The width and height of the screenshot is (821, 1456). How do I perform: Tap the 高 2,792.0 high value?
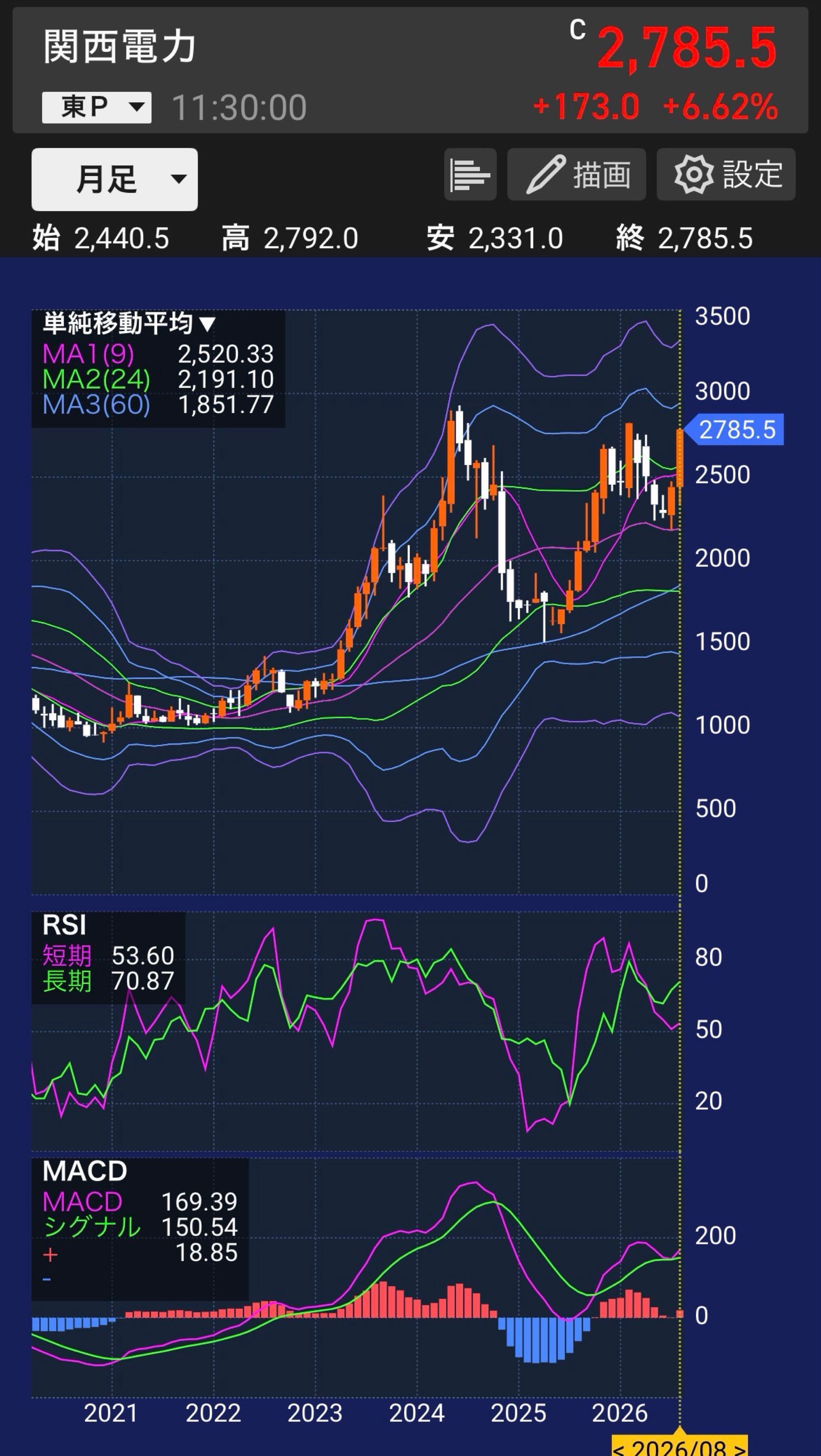pos(290,238)
